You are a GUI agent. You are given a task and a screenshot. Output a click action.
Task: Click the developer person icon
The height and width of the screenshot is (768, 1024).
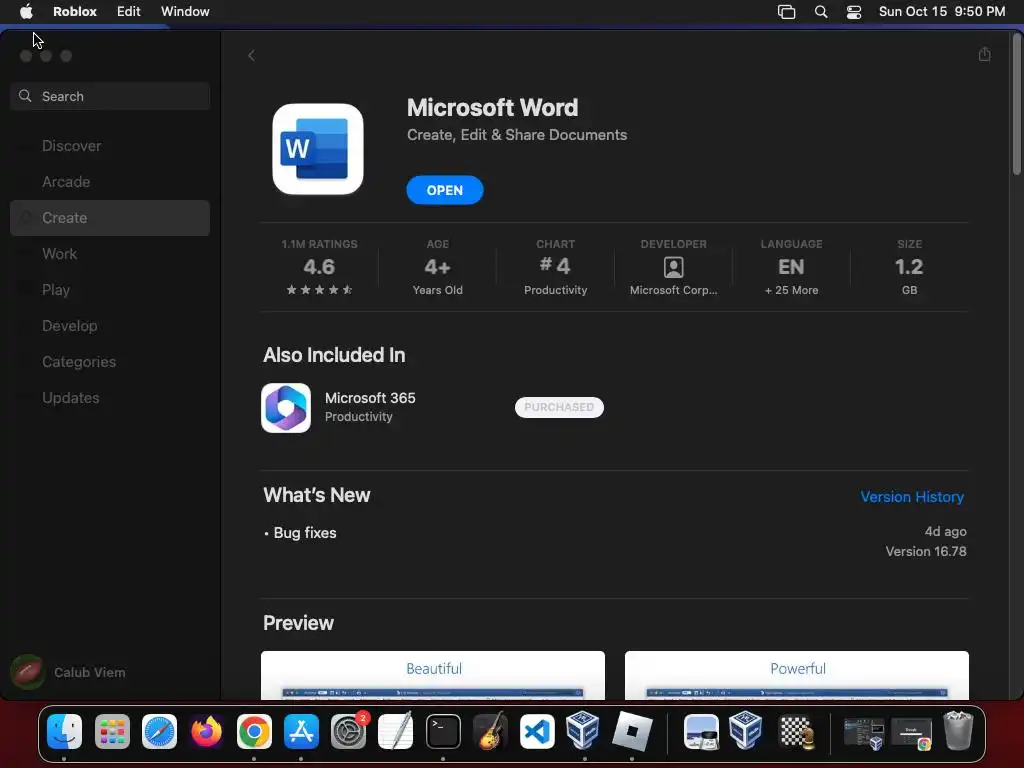(673, 267)
